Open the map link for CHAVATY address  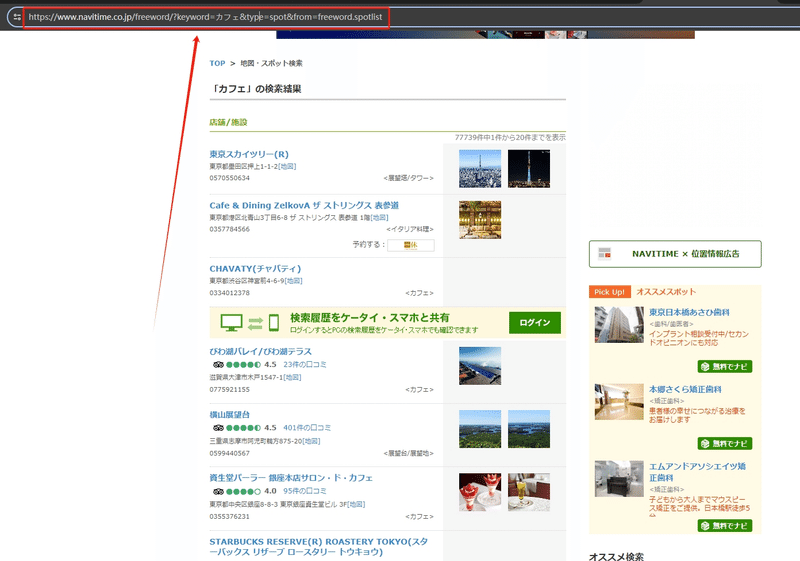(x=293, y=280)
